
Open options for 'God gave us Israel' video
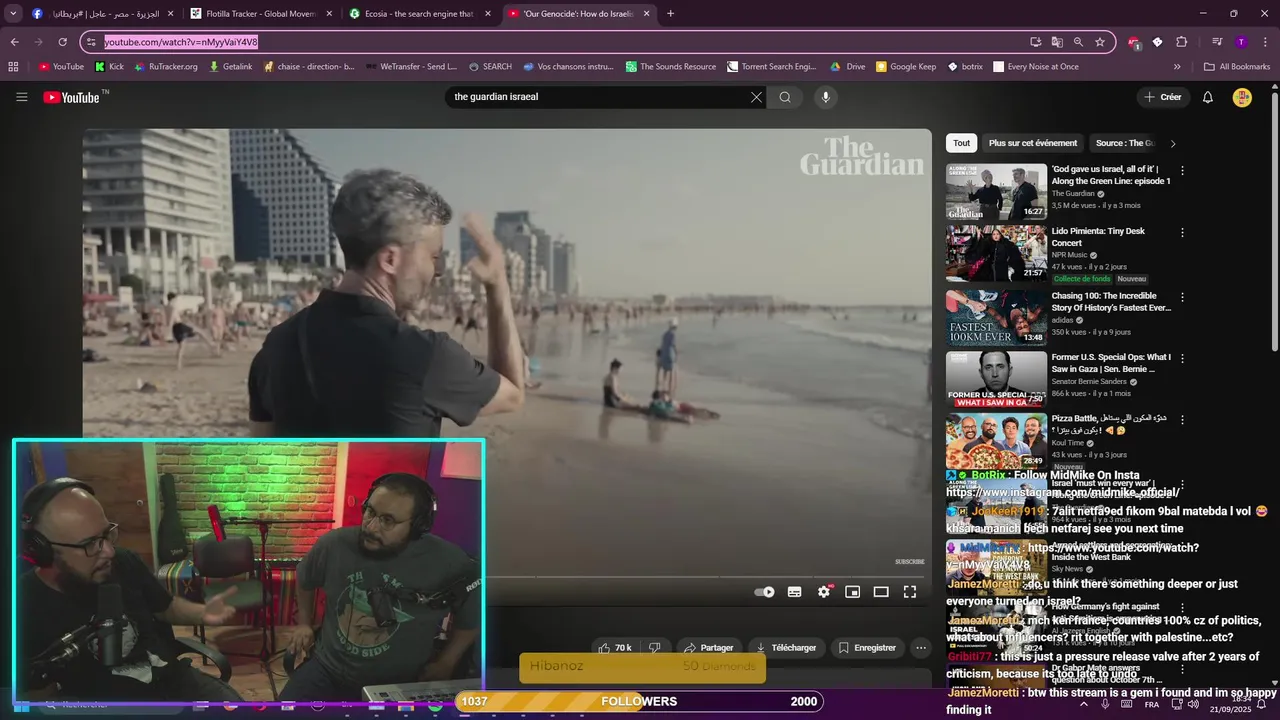click(x=1182, y=171)
